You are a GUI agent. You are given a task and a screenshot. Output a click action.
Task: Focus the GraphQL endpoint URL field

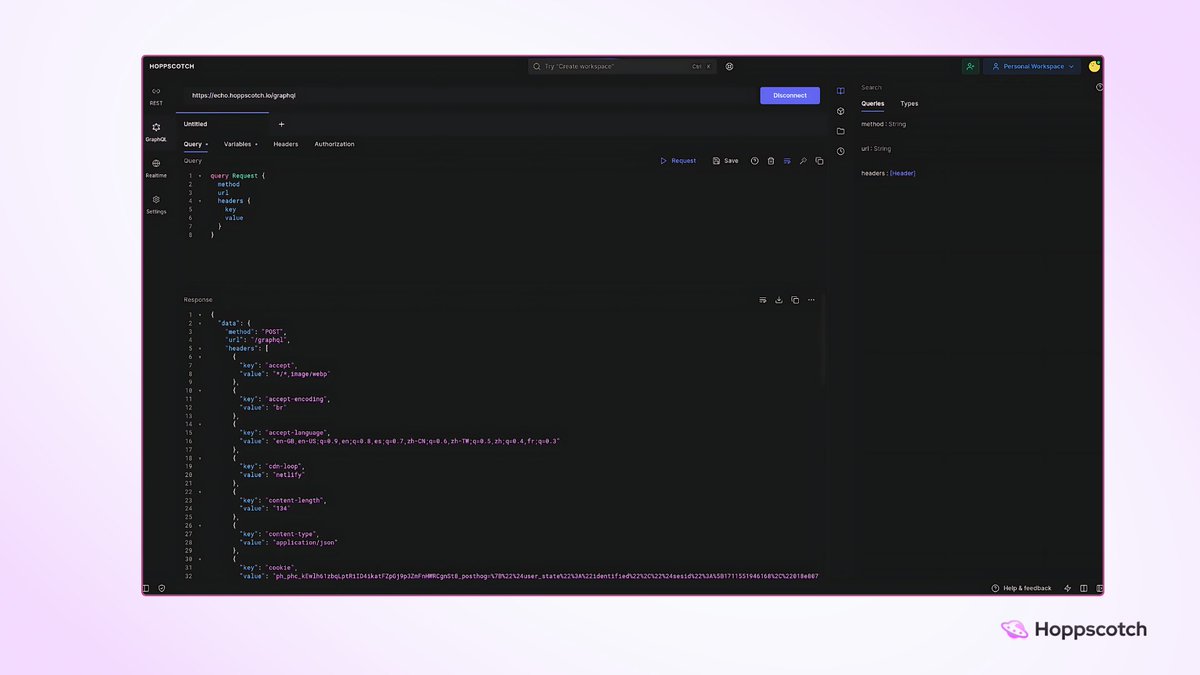point(470,95)
